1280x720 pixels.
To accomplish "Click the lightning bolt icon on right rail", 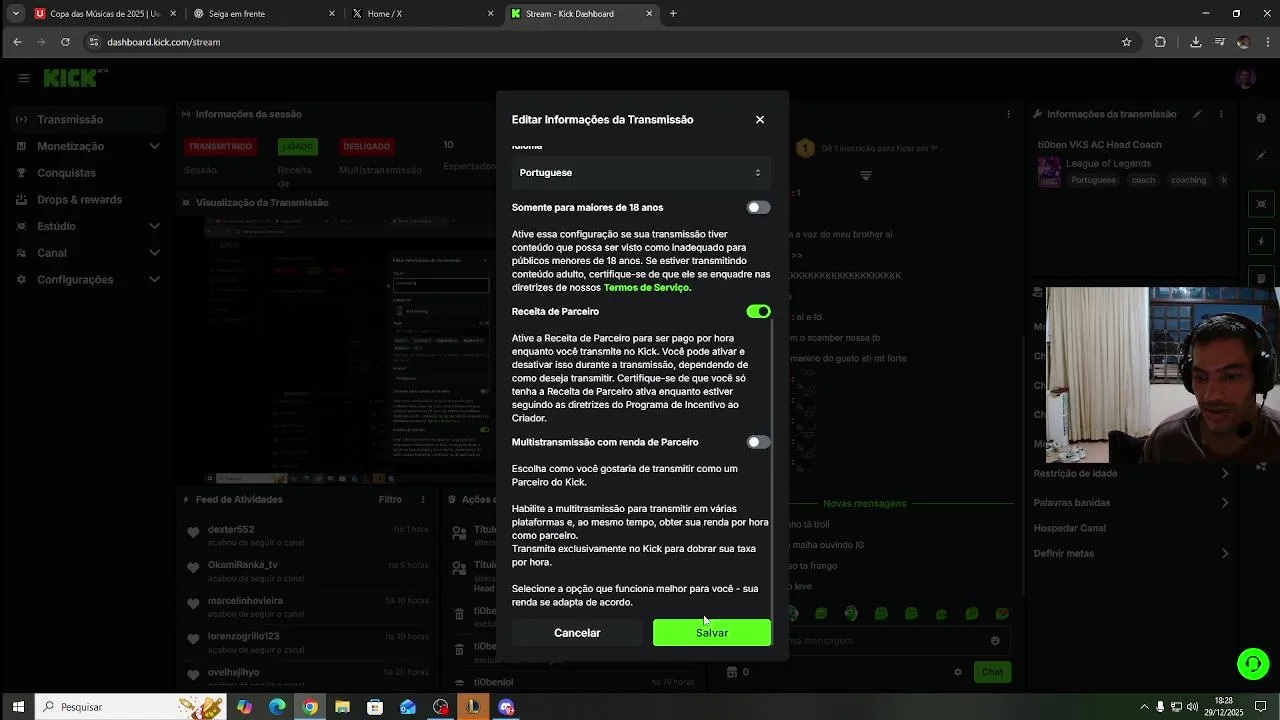I will pyautogui.click(x=1261, y=241).
